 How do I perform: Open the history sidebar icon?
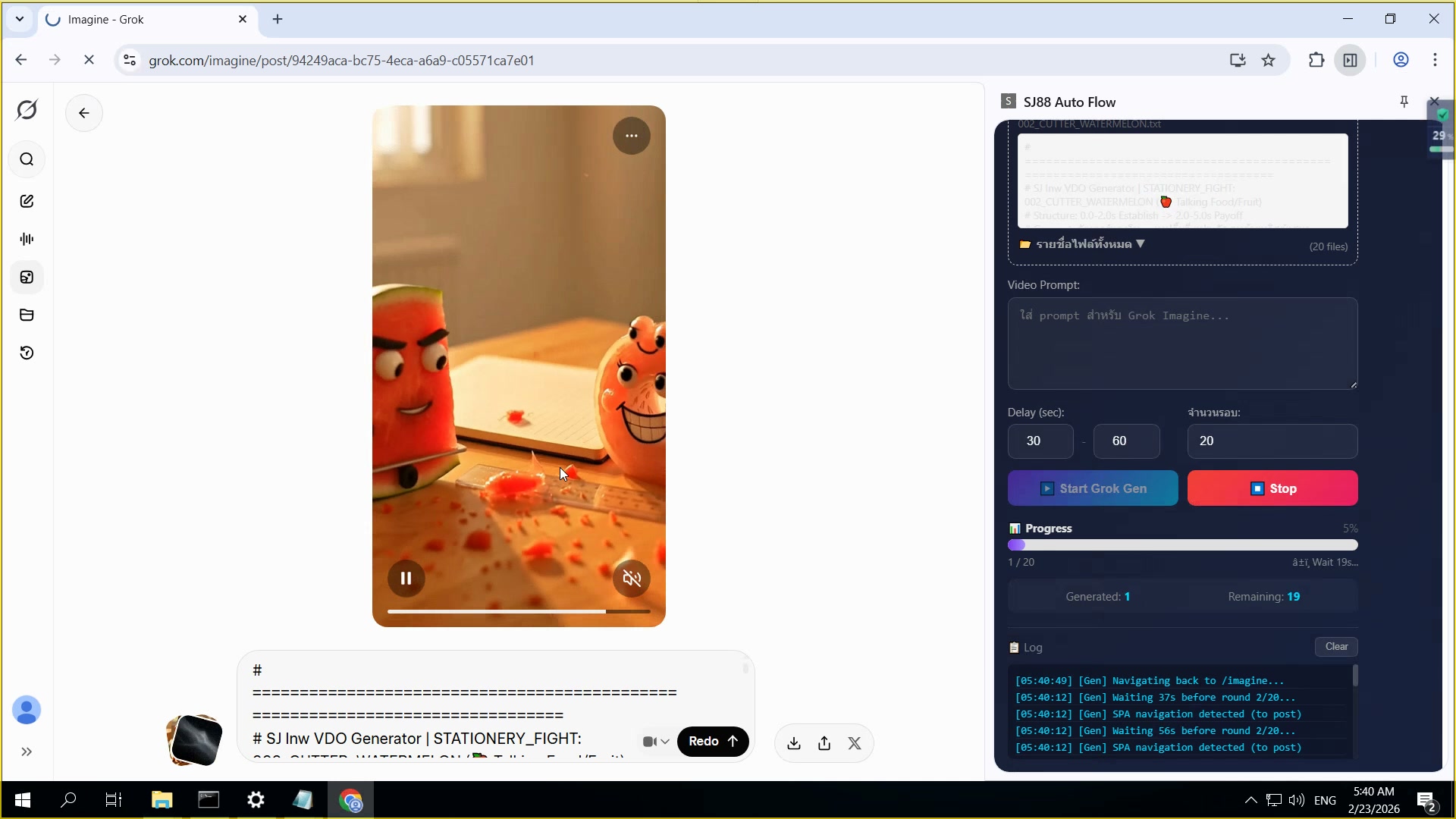click(27, 353)
